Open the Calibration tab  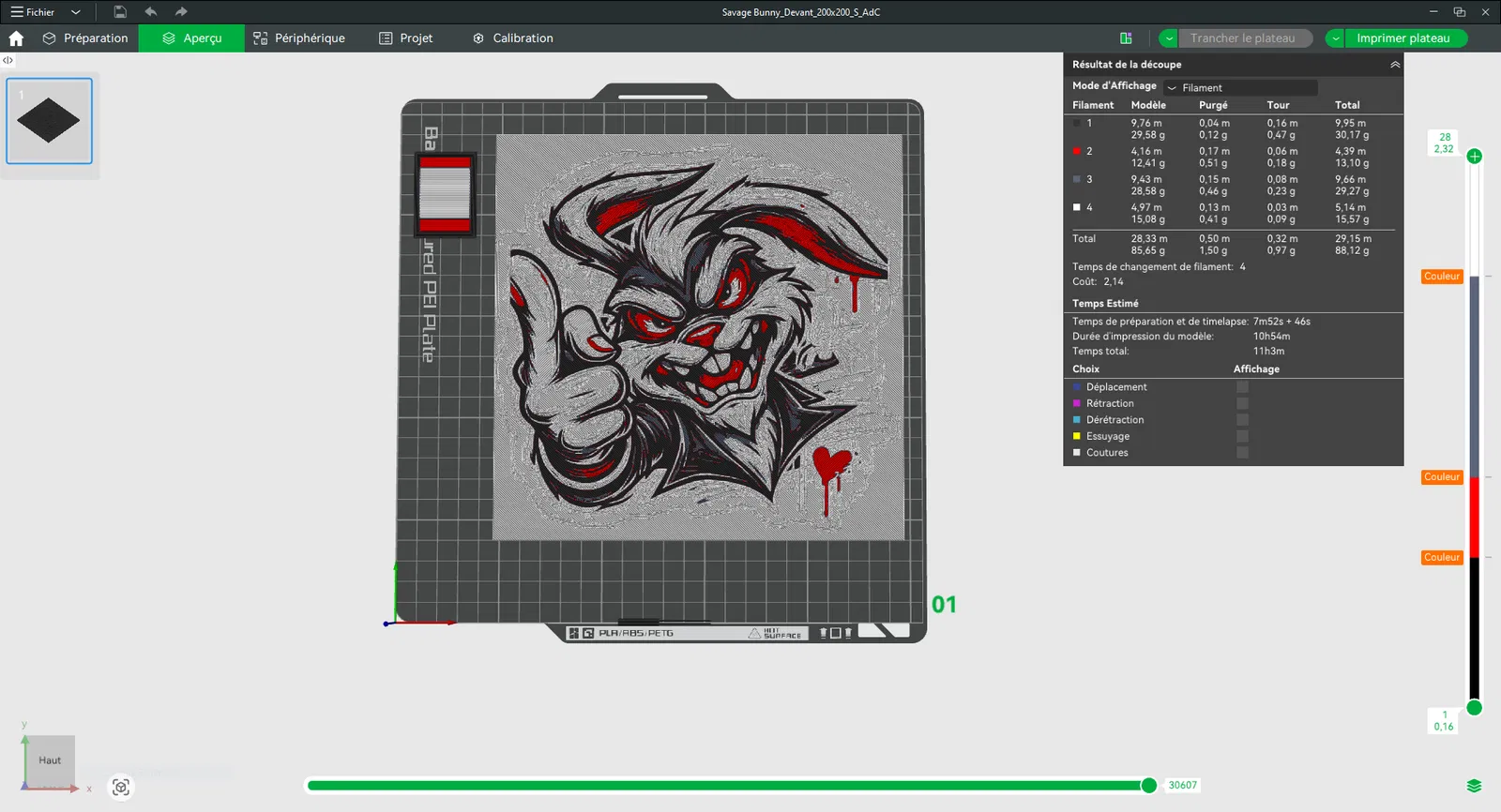[x=513, y=38]
